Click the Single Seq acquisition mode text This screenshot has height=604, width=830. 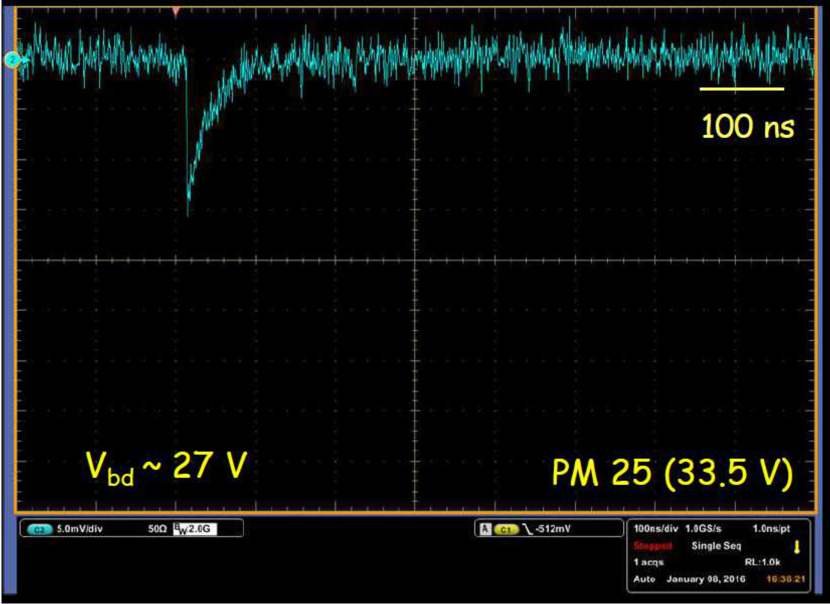(716, 546)
